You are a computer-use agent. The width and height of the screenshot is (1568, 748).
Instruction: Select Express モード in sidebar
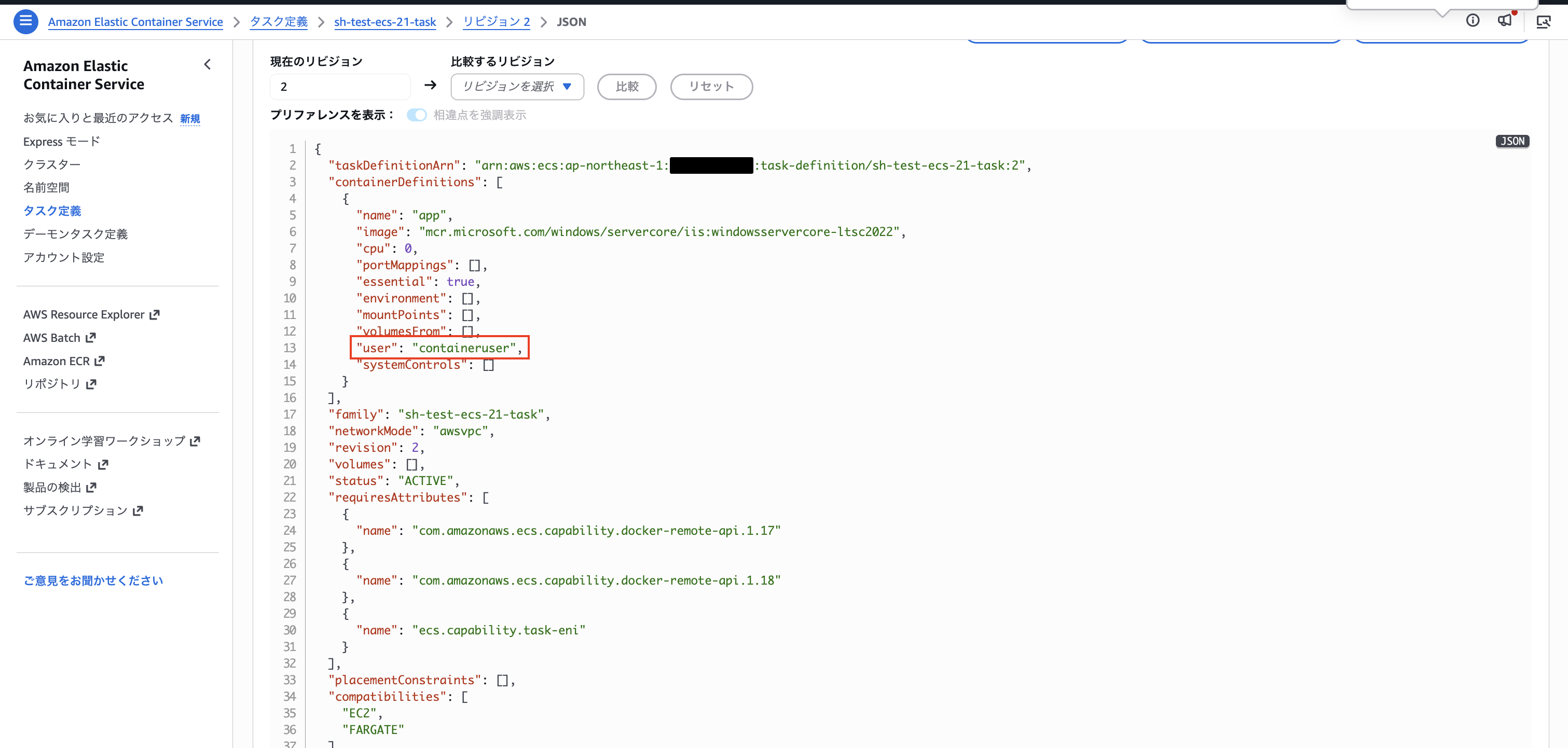61,141
